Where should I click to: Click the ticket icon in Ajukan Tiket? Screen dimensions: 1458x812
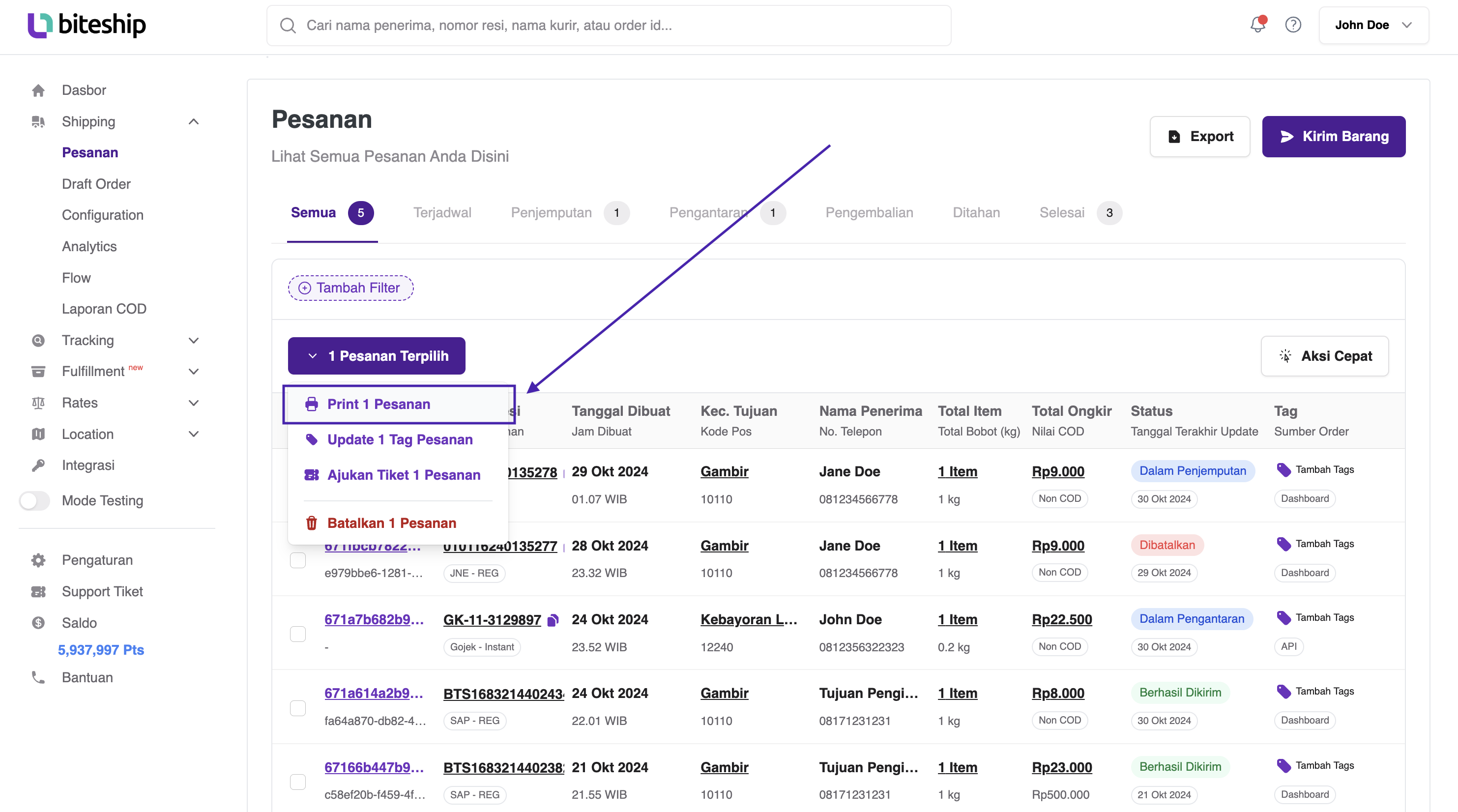click(311, 475)
